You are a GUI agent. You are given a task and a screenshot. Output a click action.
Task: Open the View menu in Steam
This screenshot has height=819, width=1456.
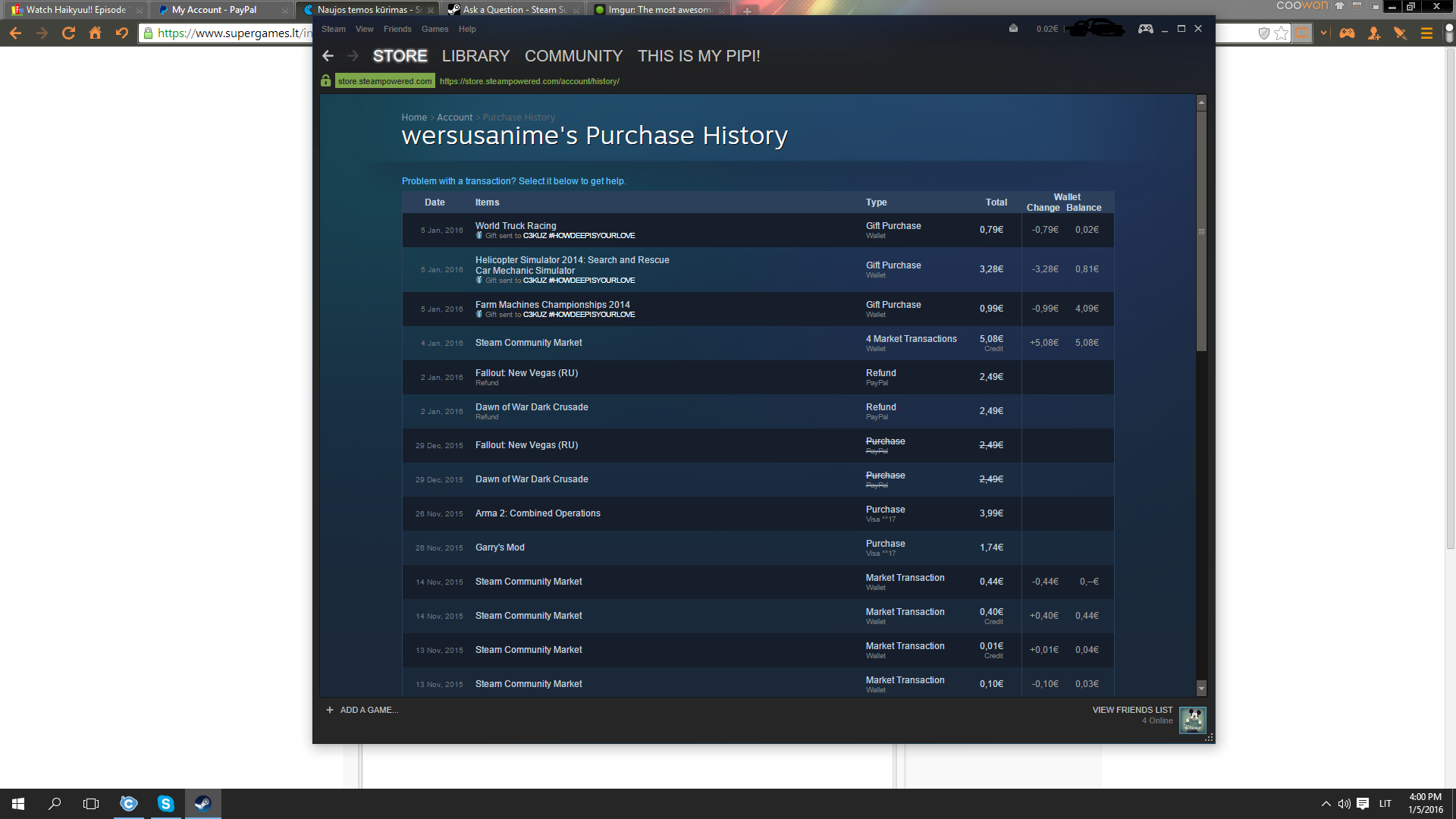365,29
